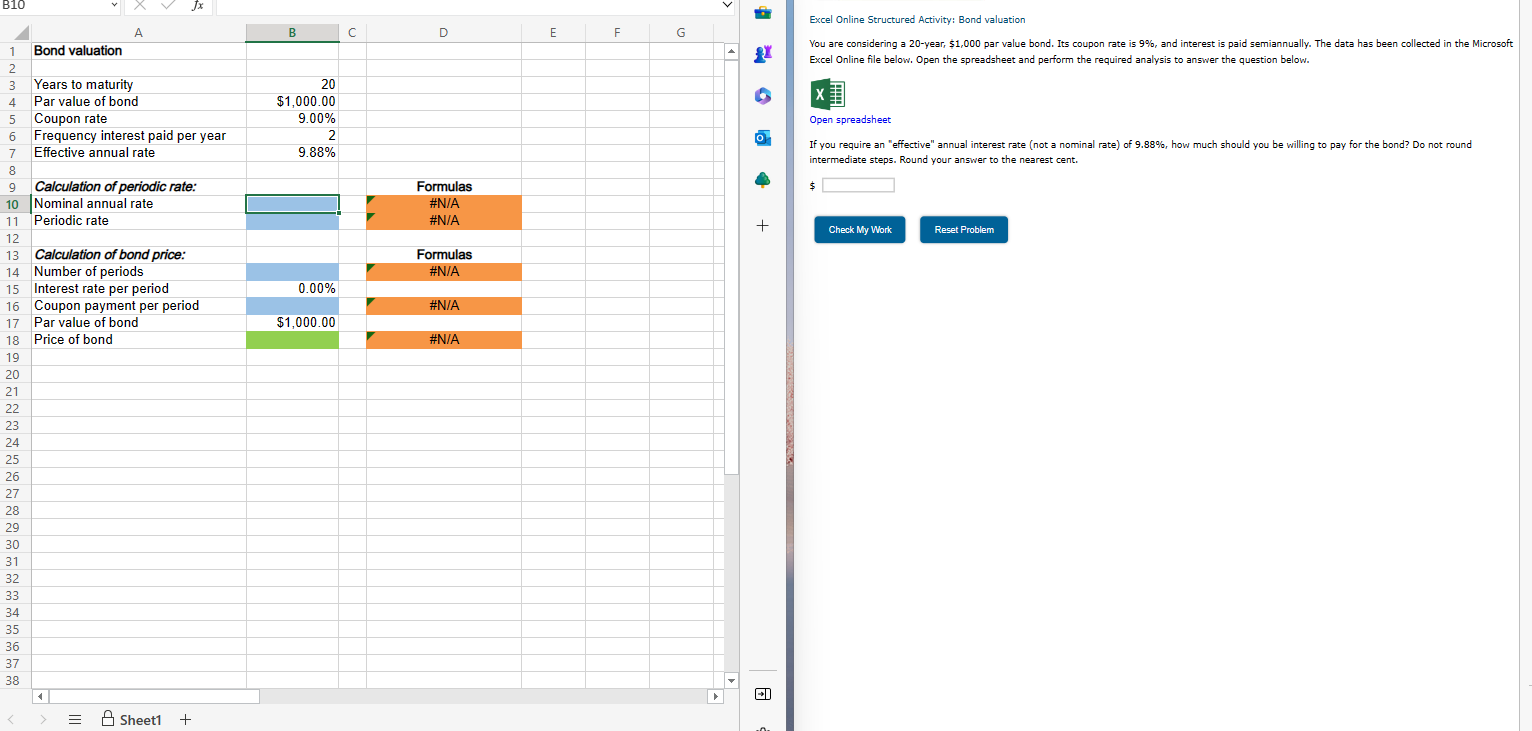Click the green Excel file icon

point(830,95)
